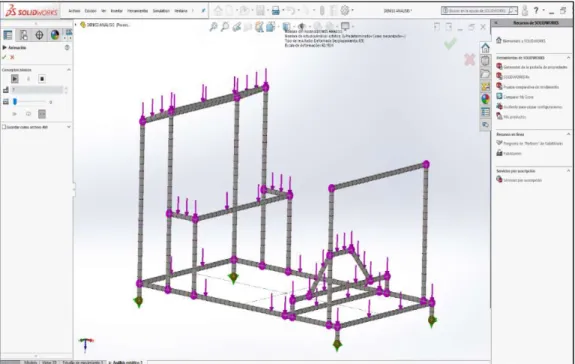Expand the AVI file options chevron

69,127
